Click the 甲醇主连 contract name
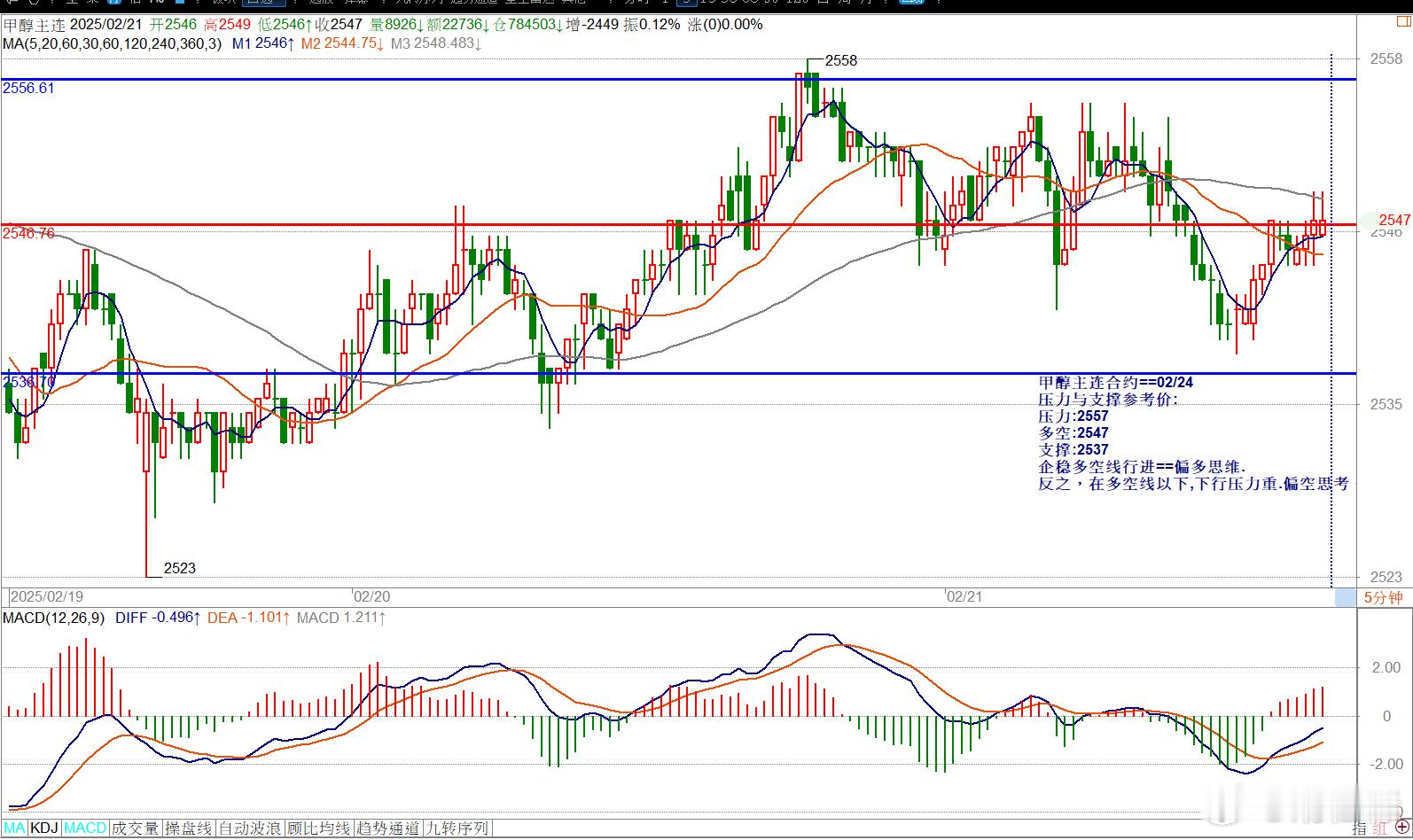 [x=34, y=25]
